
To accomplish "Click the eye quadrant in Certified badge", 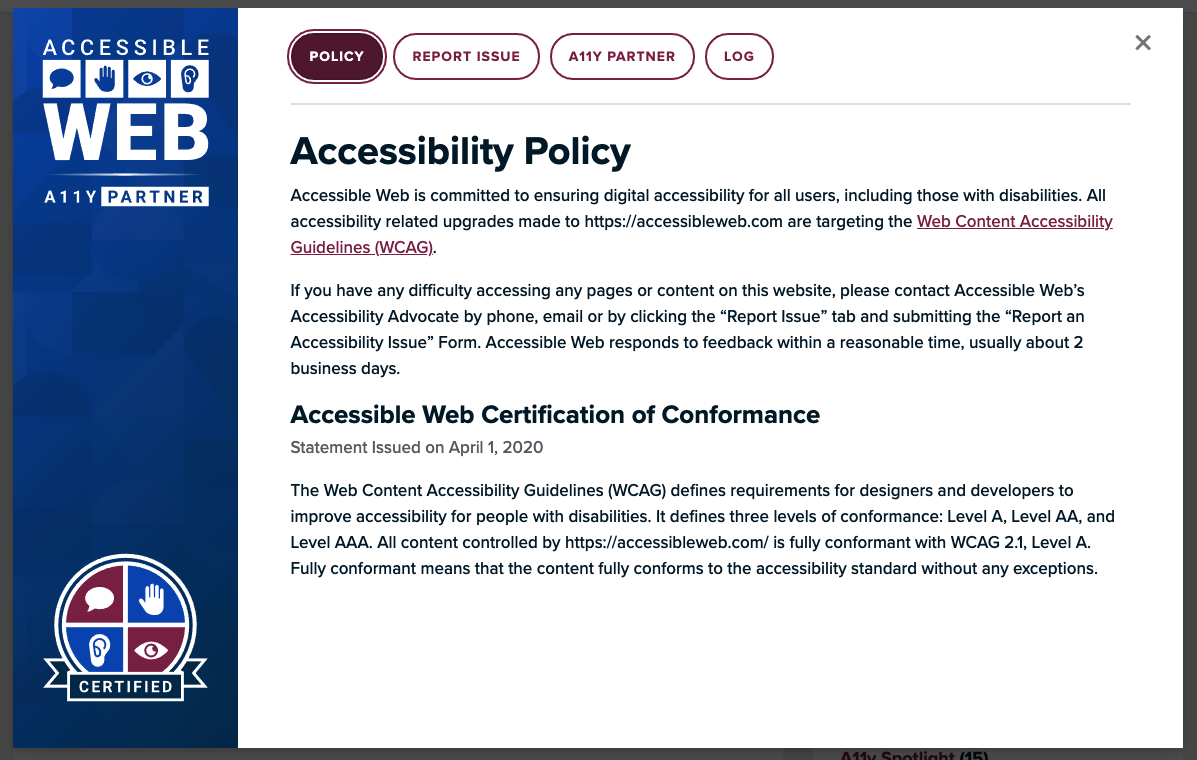I will [155, 649].
